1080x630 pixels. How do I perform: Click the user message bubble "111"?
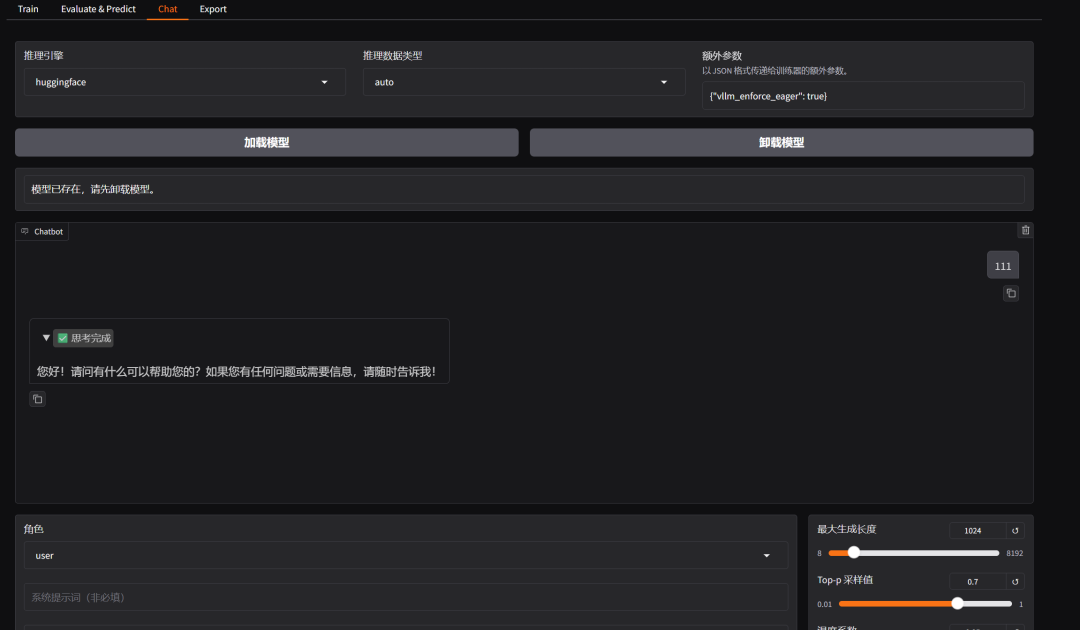click(x=1003, y=266)
